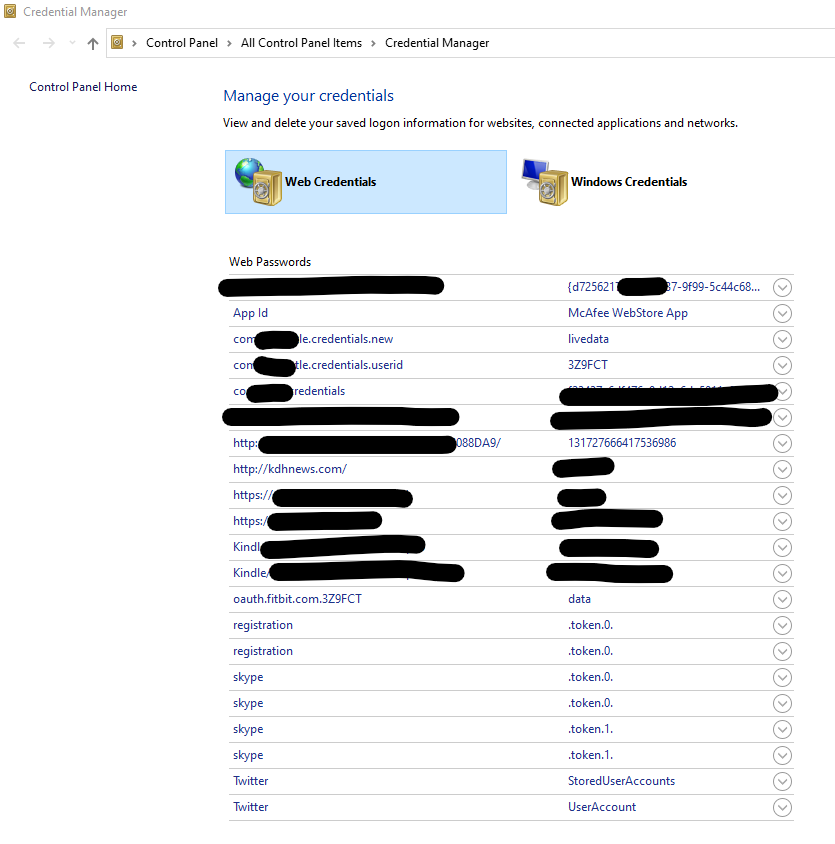835x844 pixels.
Task: Click the Forward navigation arrow
Action: click(48, 43)
